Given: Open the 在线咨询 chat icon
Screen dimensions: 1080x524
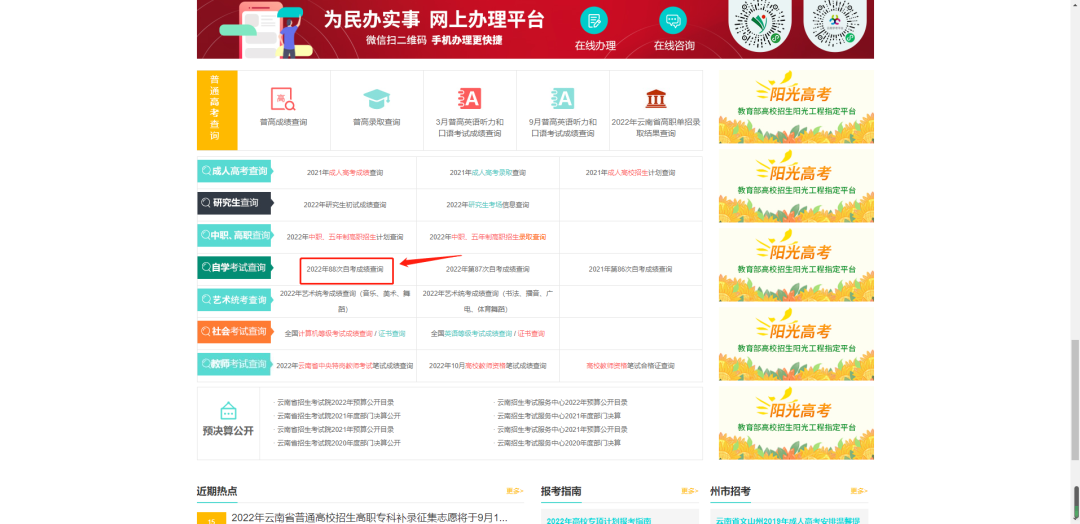Looking at the screenshot, I should [x=673, y=20].
